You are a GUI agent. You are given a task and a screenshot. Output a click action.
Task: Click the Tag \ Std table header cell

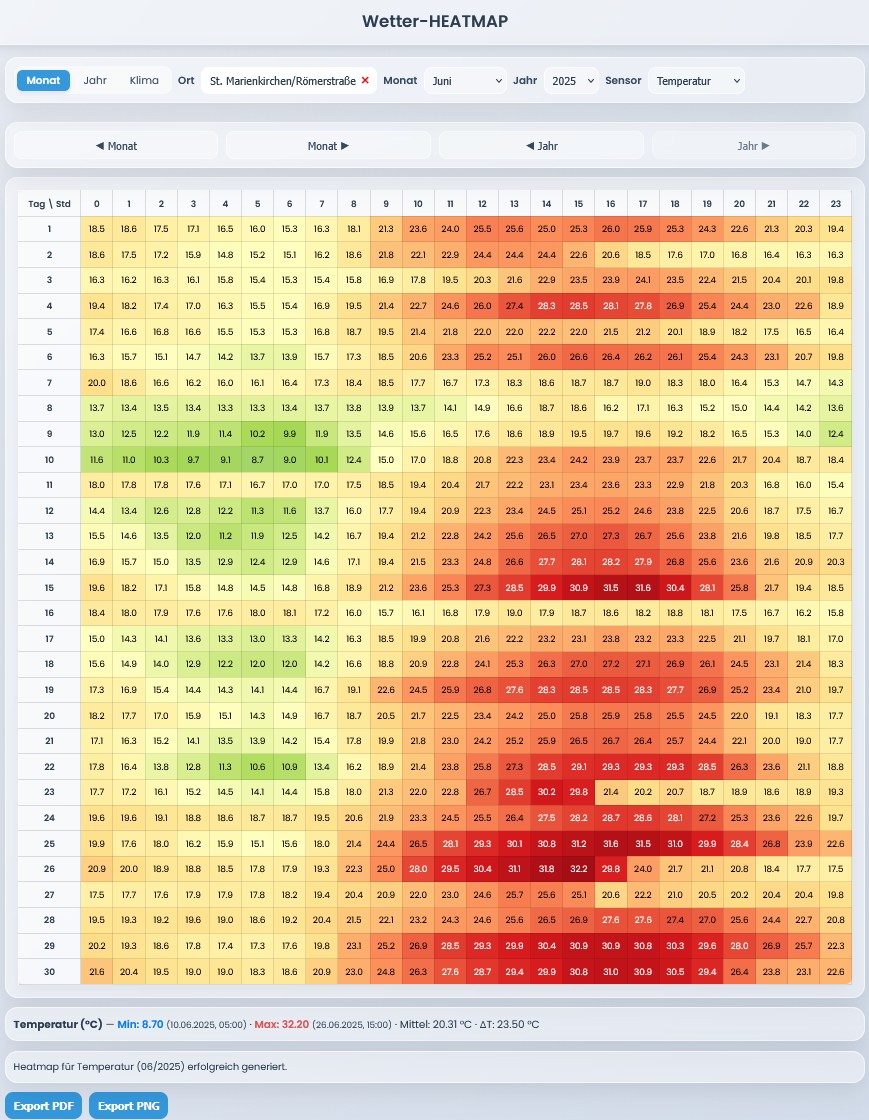(47, 203)
